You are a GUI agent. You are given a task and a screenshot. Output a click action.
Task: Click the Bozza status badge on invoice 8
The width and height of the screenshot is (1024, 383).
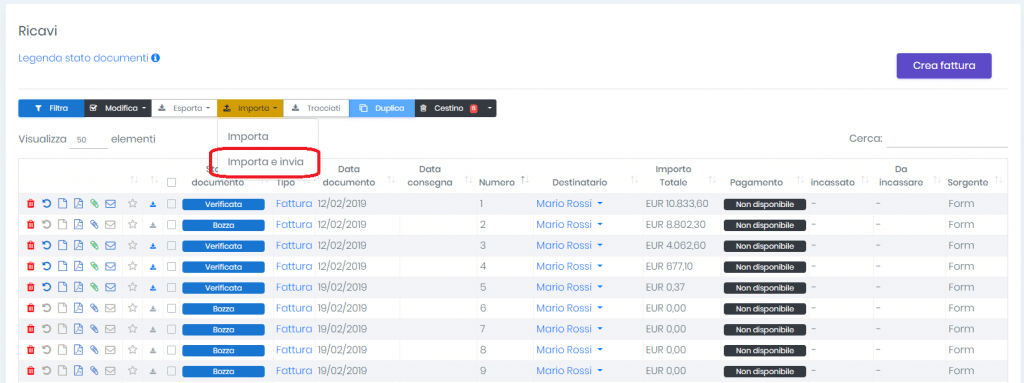point(223,350)
